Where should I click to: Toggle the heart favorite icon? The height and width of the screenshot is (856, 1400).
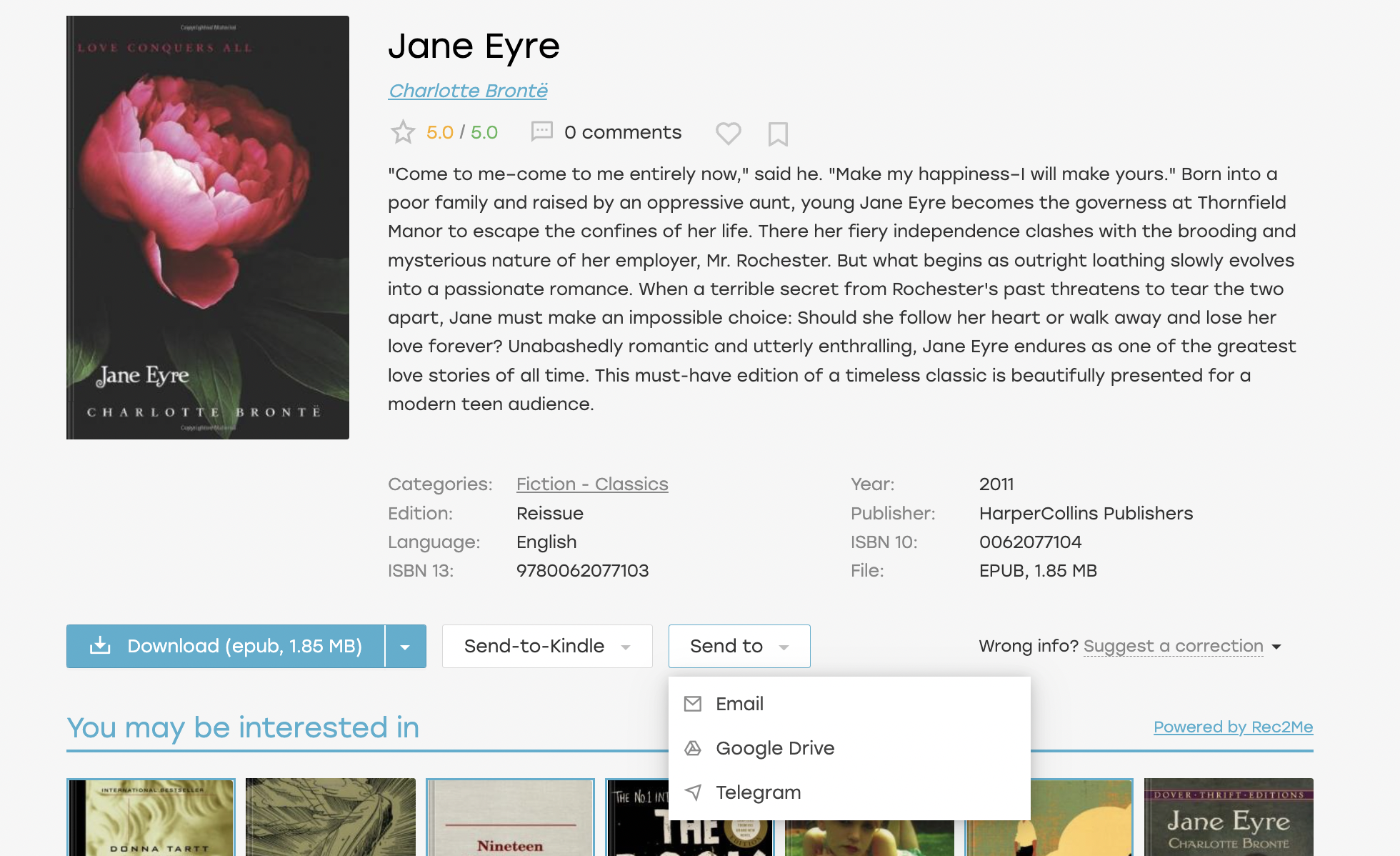(729, 134)
